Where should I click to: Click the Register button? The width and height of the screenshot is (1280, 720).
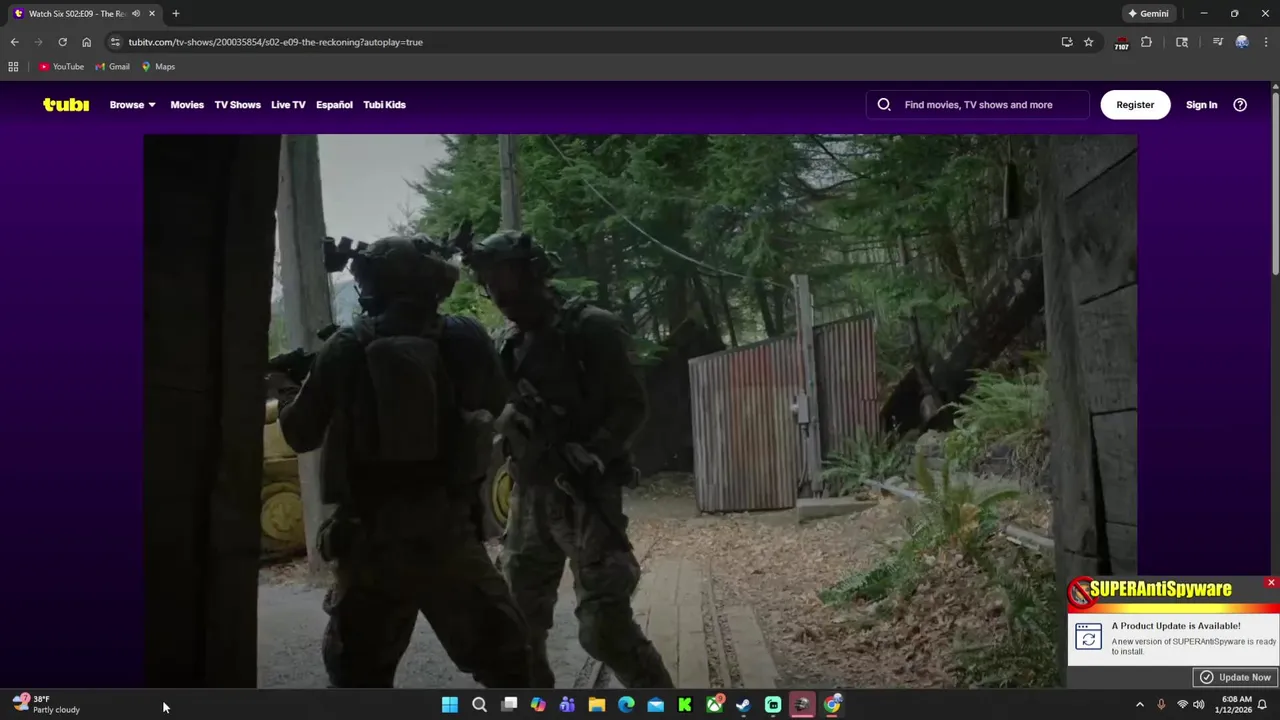(1135, 104)
